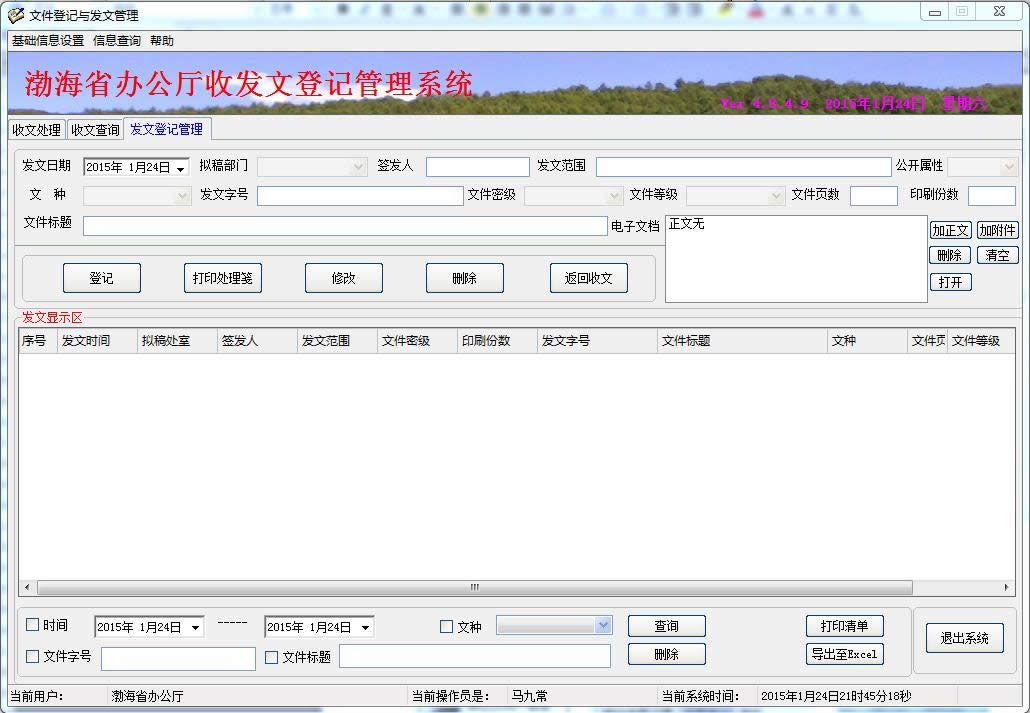Toggle the 文种 filter checkbox
1030x713 pixels.
point(447,627)
